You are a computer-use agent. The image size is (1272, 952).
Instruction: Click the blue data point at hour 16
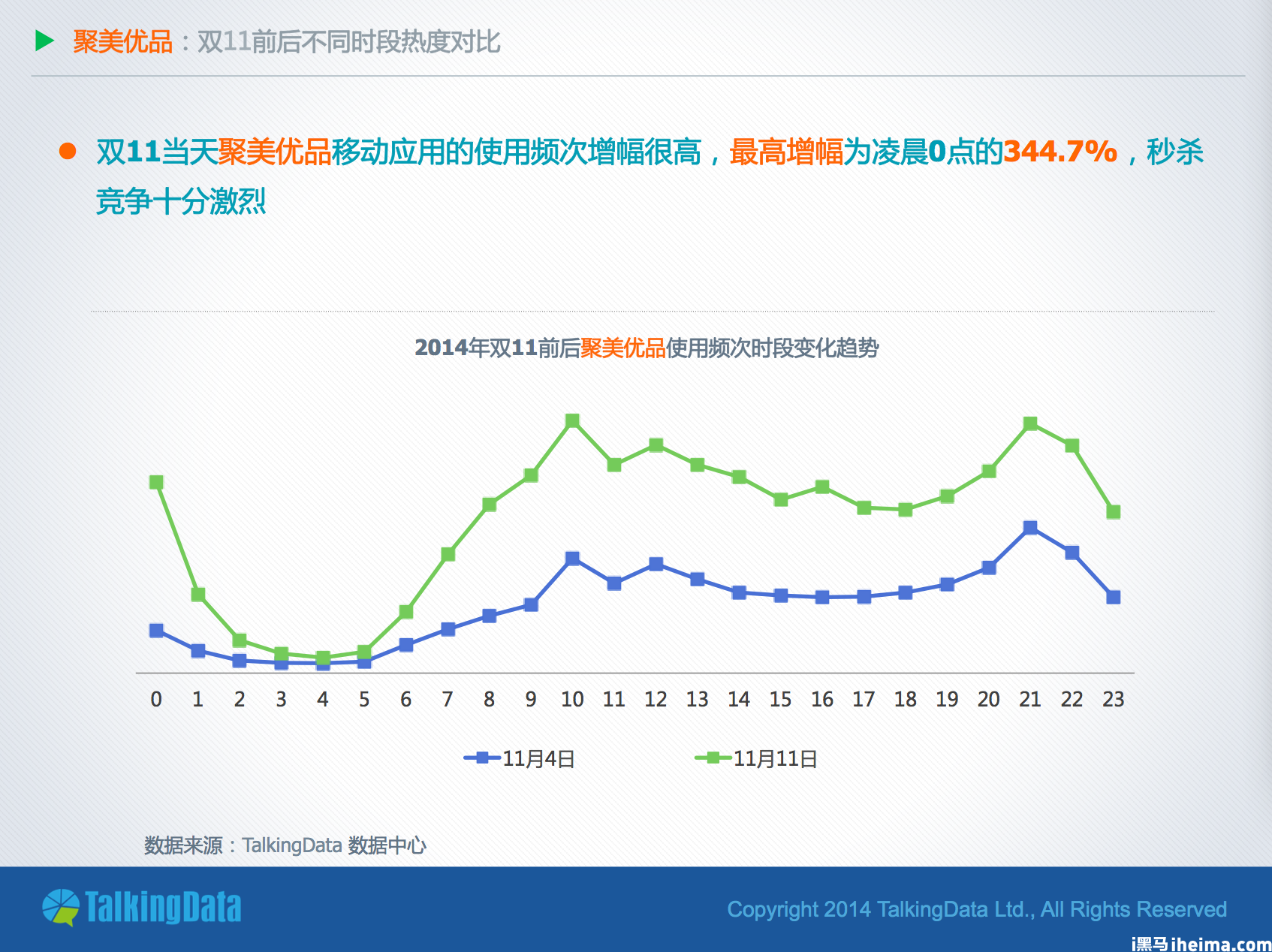point(822,597)
